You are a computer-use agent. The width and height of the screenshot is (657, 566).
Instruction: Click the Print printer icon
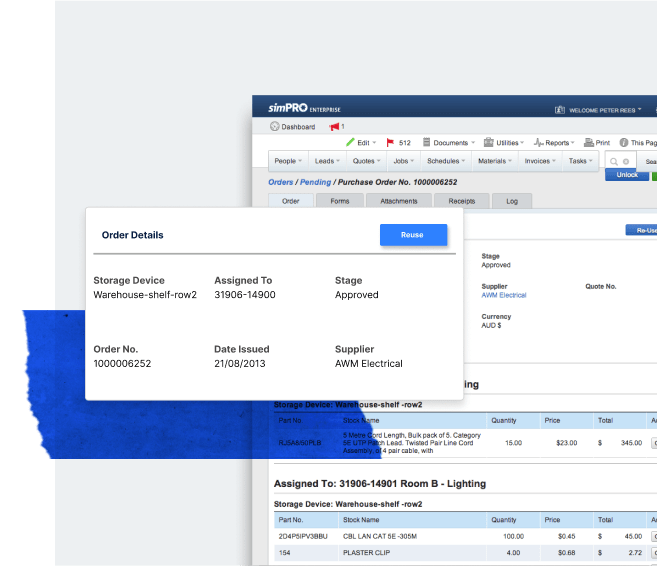pyautogui.click(x=589, y=142)
